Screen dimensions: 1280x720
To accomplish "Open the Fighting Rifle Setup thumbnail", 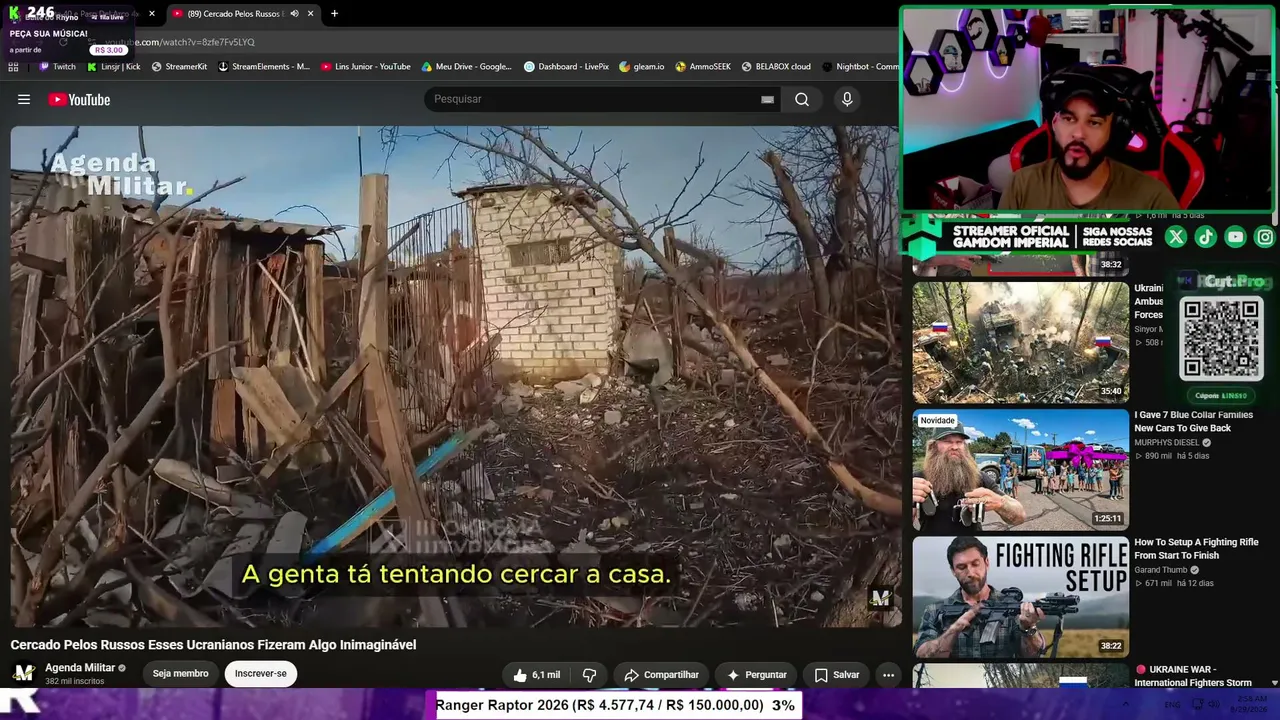I will pos(1020,597).
